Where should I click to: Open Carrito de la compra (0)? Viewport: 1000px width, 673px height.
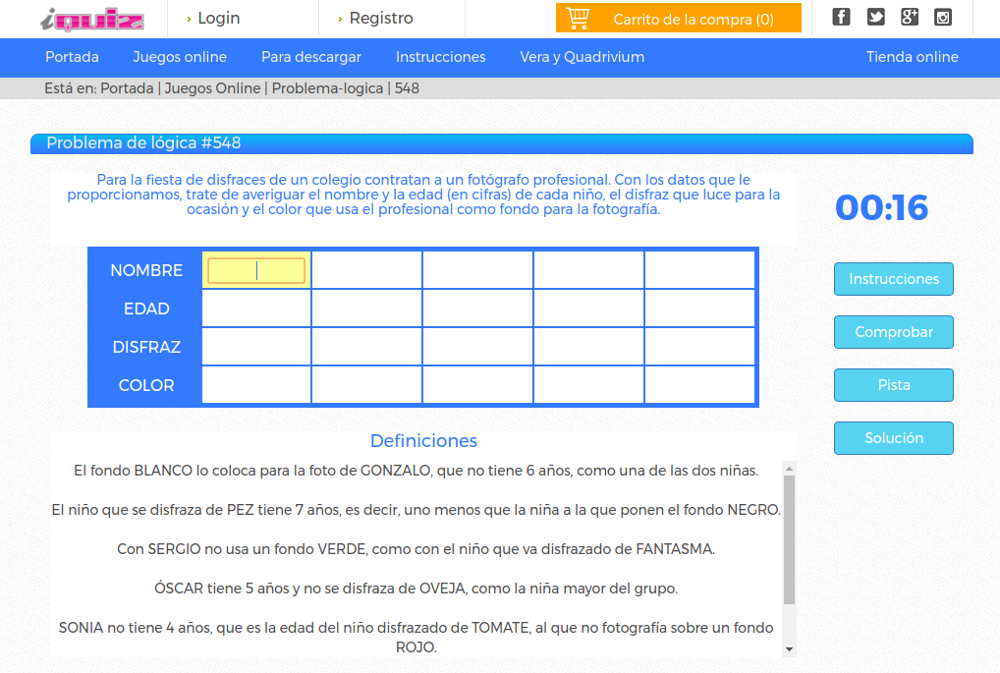(x=679, y=18)
